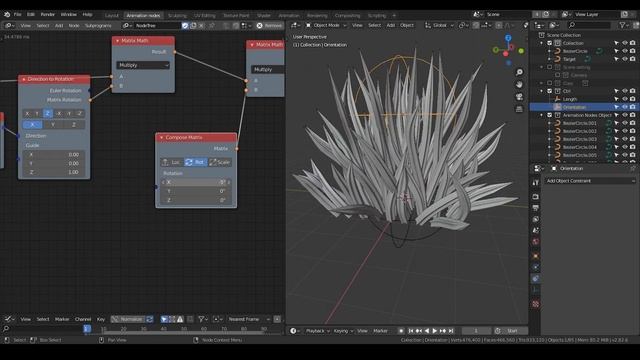Click the Remove button in node header

[269, 25]
